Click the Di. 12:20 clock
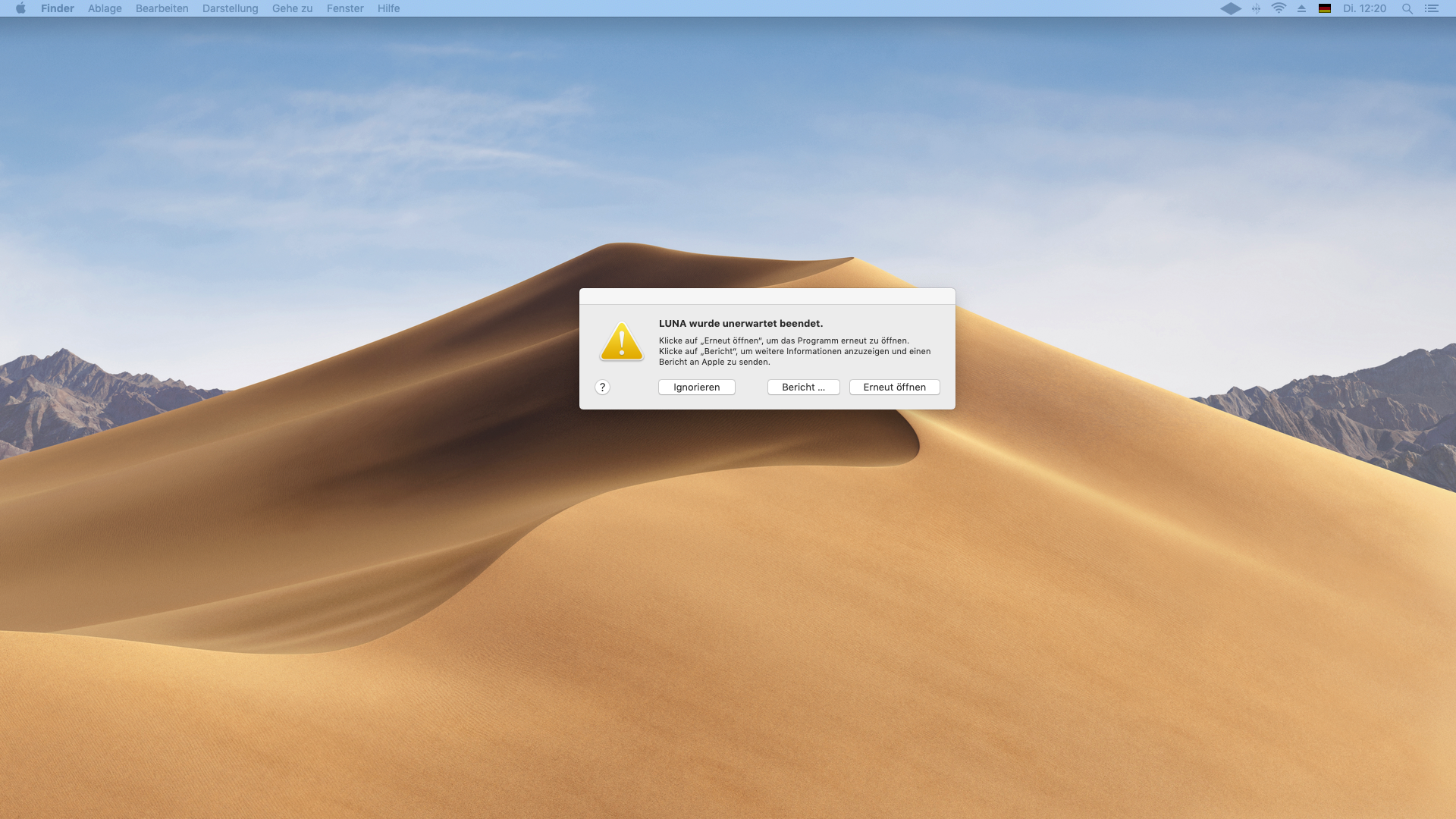 (x=1364, y=8)
